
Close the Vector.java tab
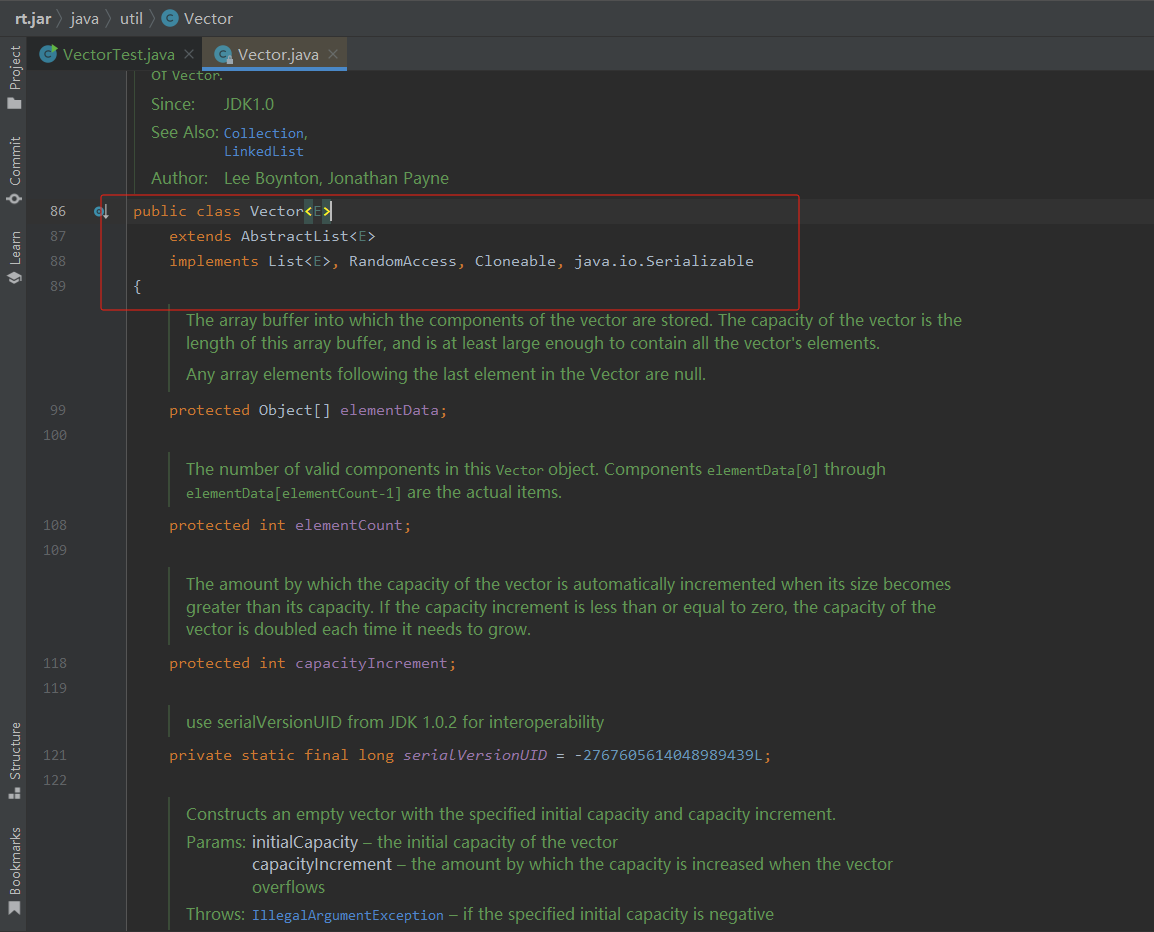click(333, 54)
